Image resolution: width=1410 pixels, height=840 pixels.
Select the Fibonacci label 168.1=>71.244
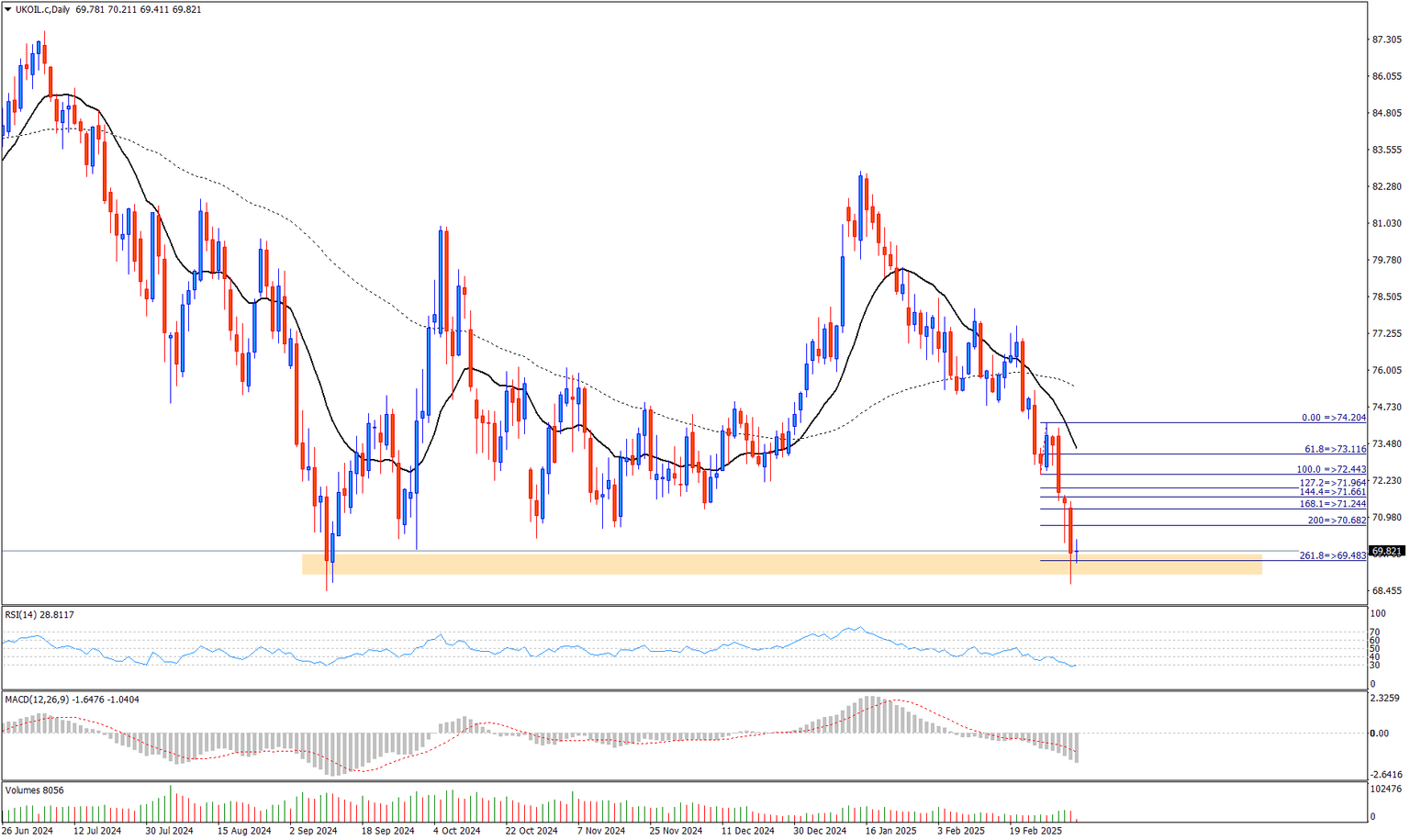[1333, 504]
